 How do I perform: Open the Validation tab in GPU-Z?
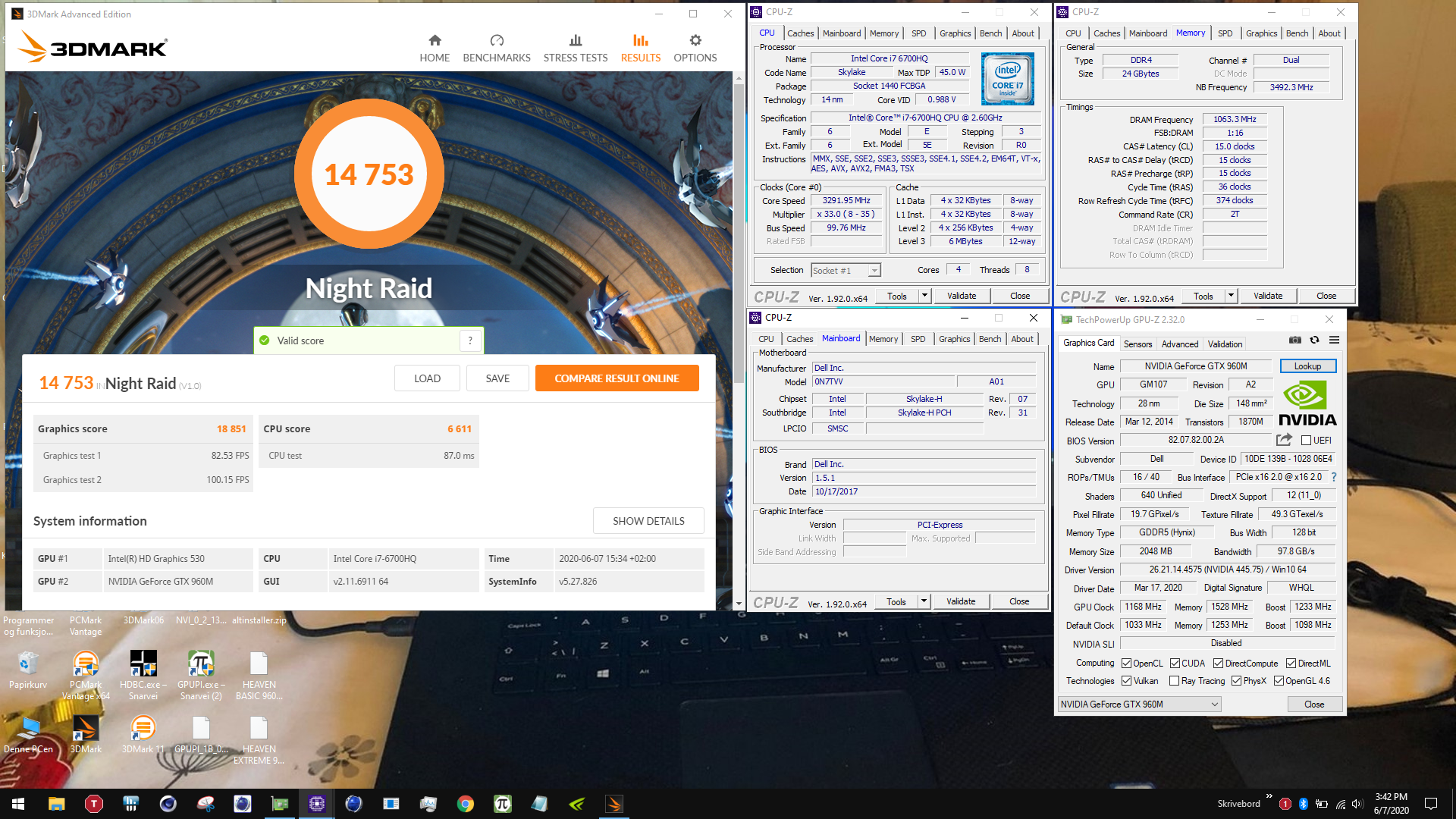pos(1225,344)
